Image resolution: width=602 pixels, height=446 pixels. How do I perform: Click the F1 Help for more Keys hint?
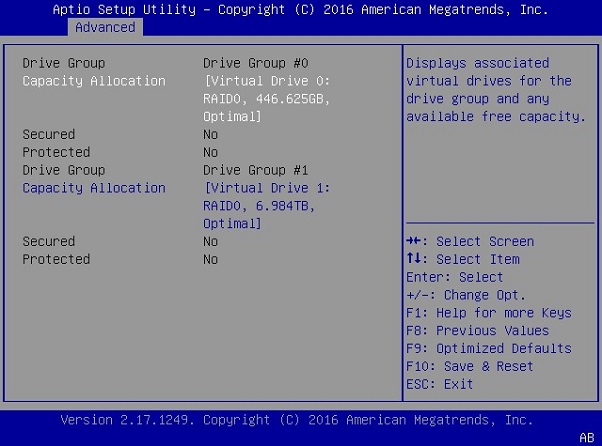tap(489, 313)
